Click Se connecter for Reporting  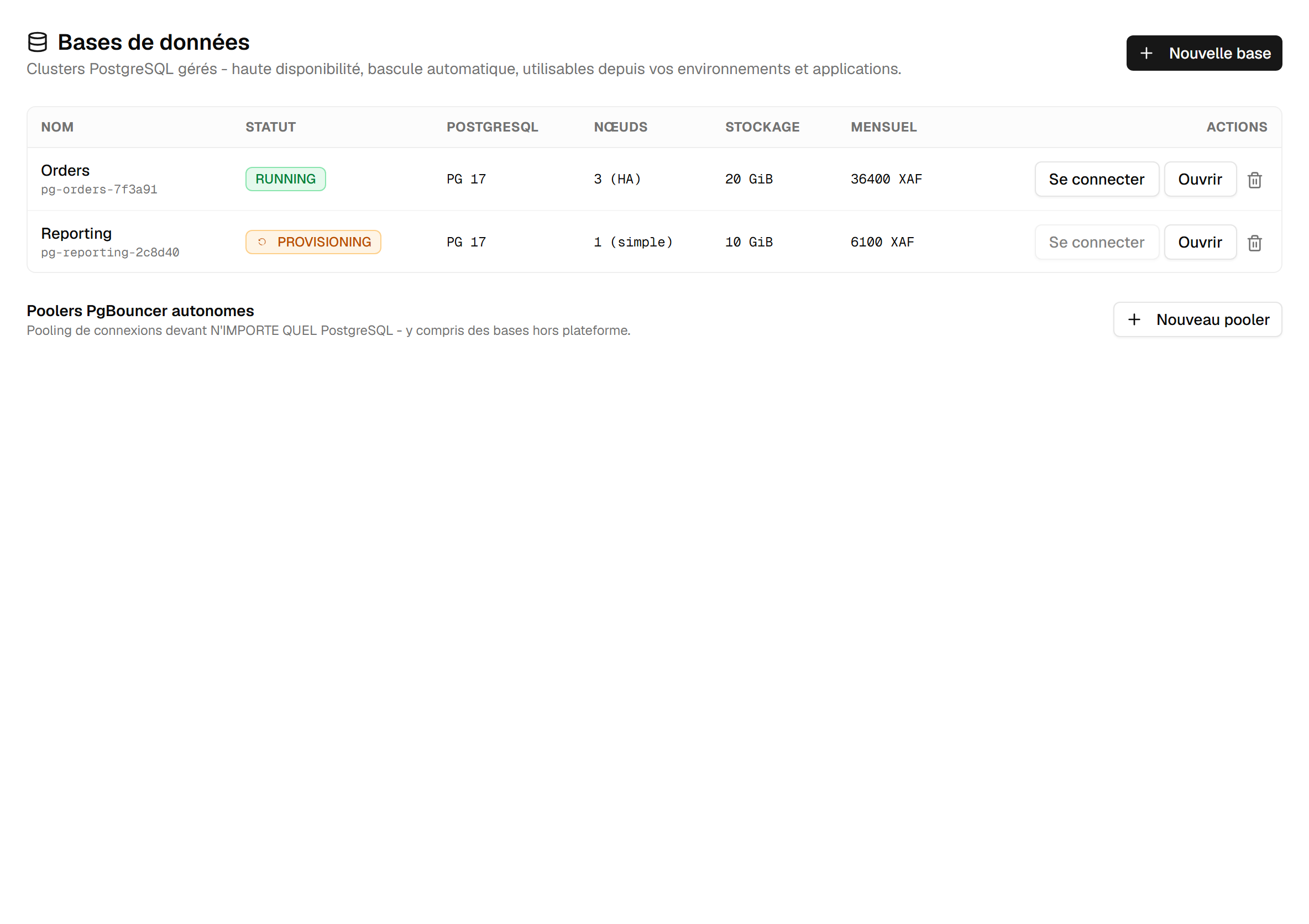coord(1096,242)
